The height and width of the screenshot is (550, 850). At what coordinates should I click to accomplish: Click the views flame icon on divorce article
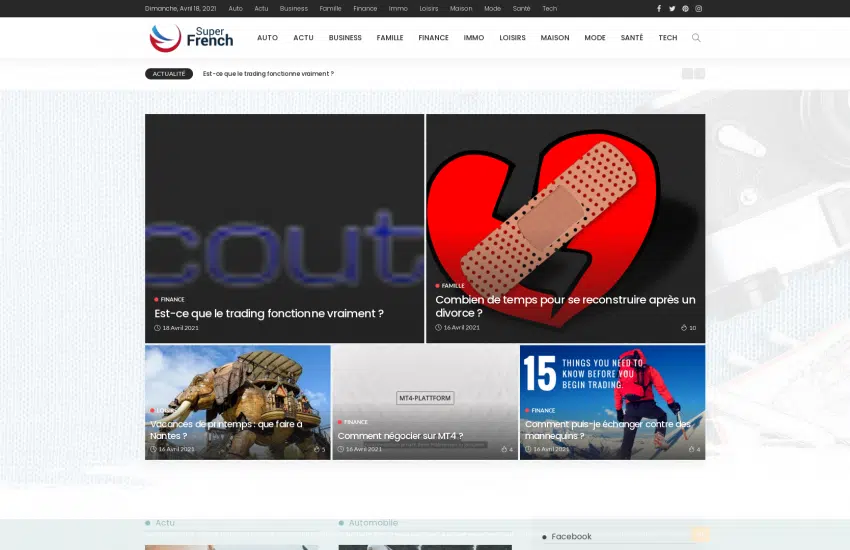click(684, 328)
